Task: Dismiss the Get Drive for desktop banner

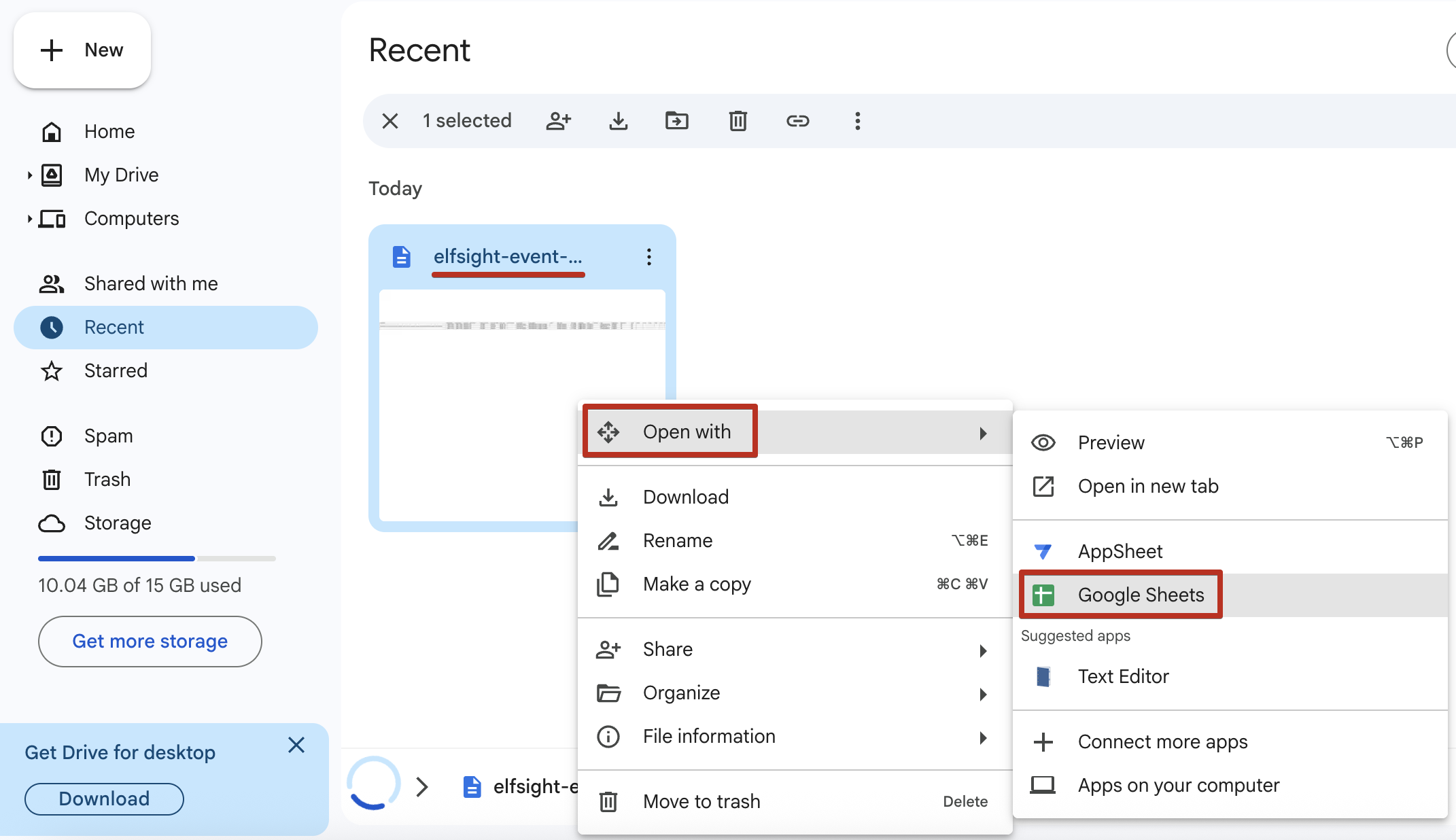Action: tap(296, 746)
